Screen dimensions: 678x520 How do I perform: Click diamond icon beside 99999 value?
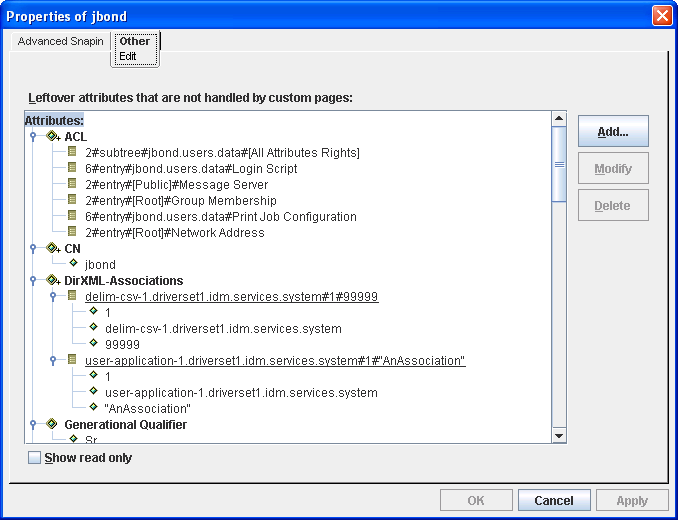tap(93, 343)
